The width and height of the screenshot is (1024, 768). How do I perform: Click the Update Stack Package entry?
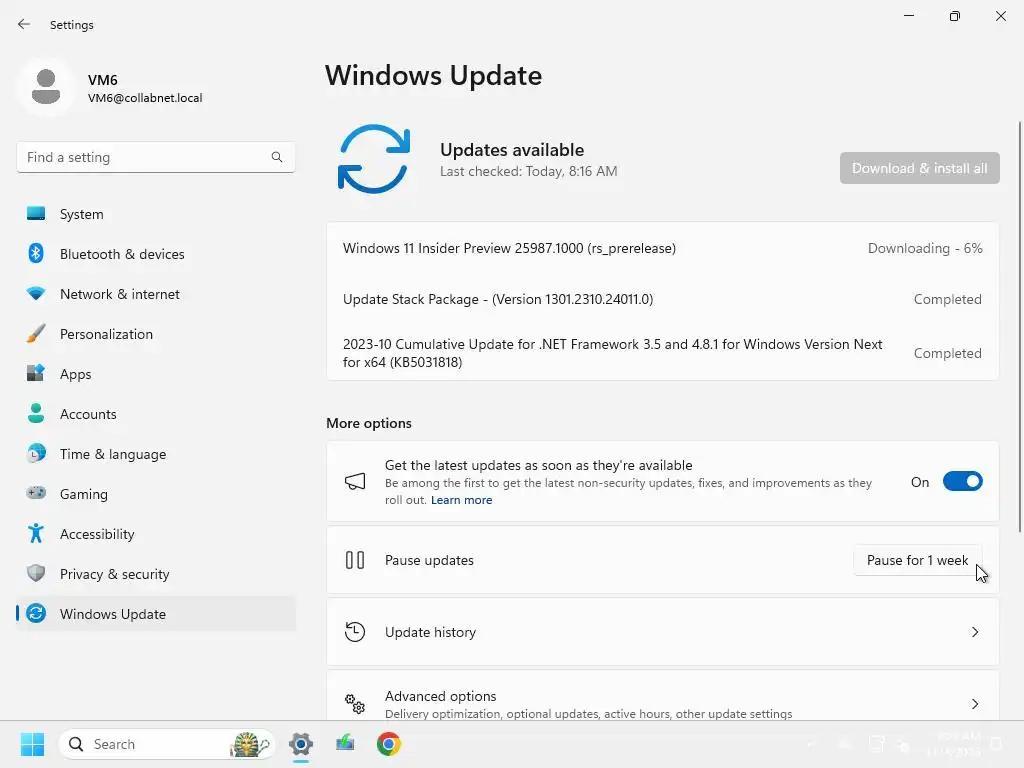pyautogui.click(x=662, y=299)
